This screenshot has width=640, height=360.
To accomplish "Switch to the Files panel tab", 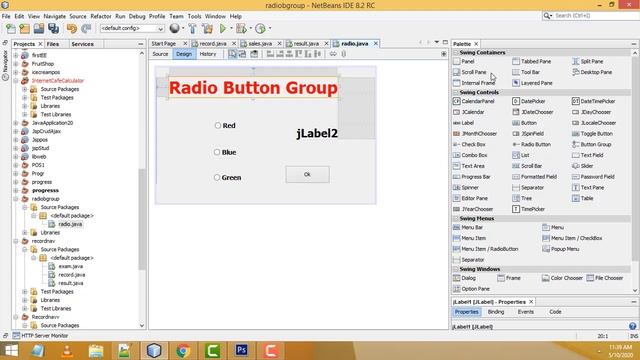I will pos(53,44).
